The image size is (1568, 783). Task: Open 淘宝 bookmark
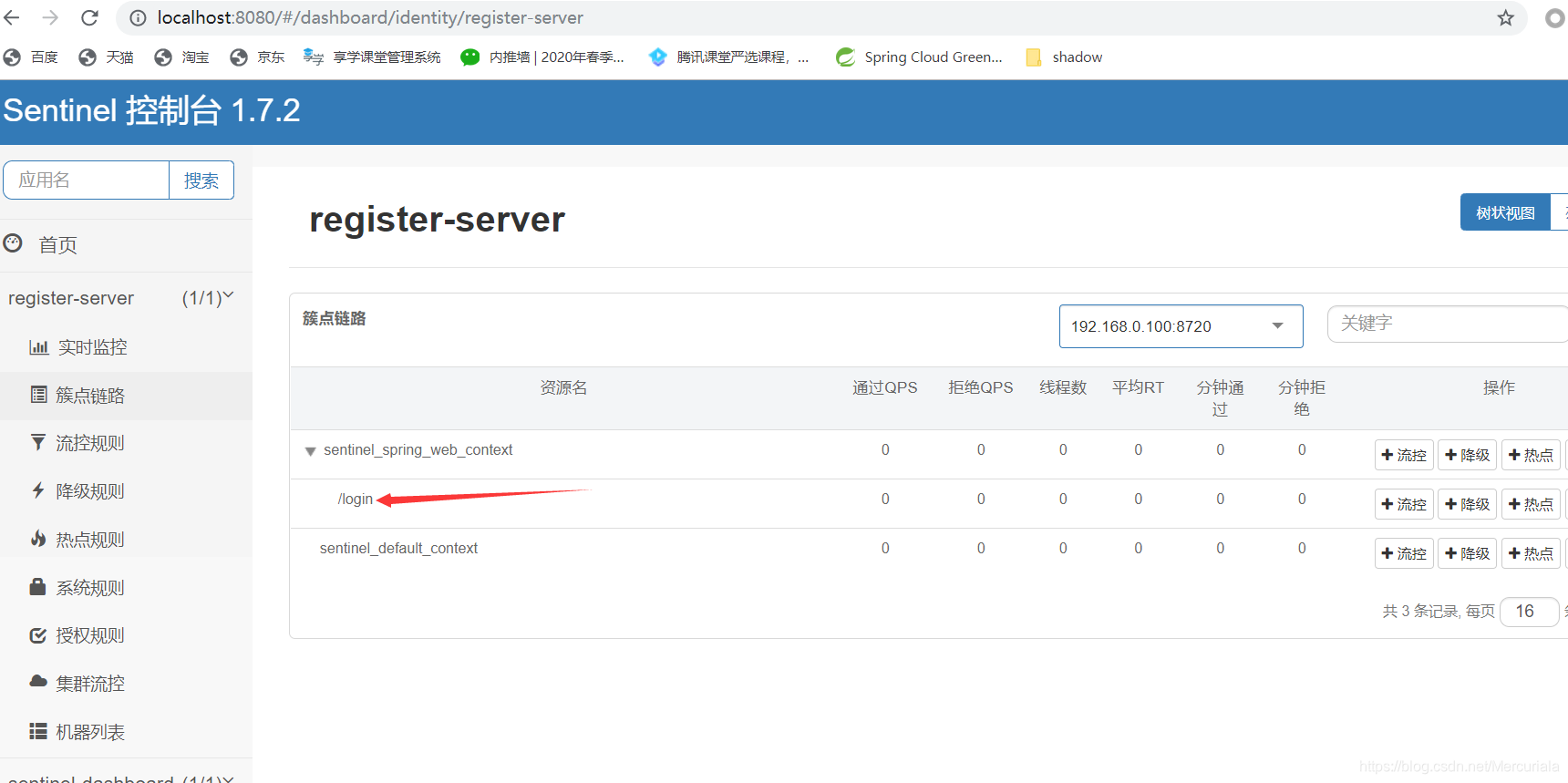181,57
